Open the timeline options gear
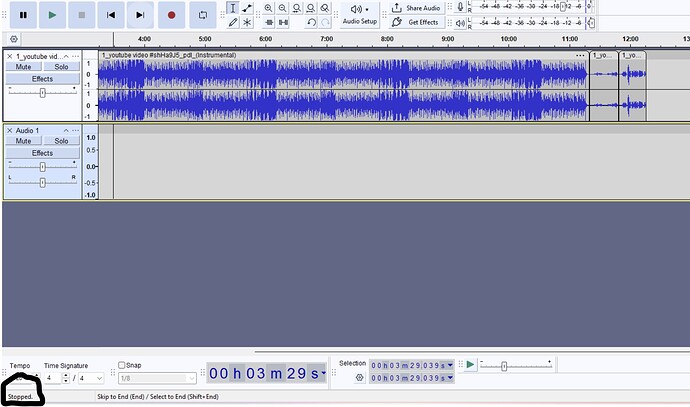 point(14,39)
